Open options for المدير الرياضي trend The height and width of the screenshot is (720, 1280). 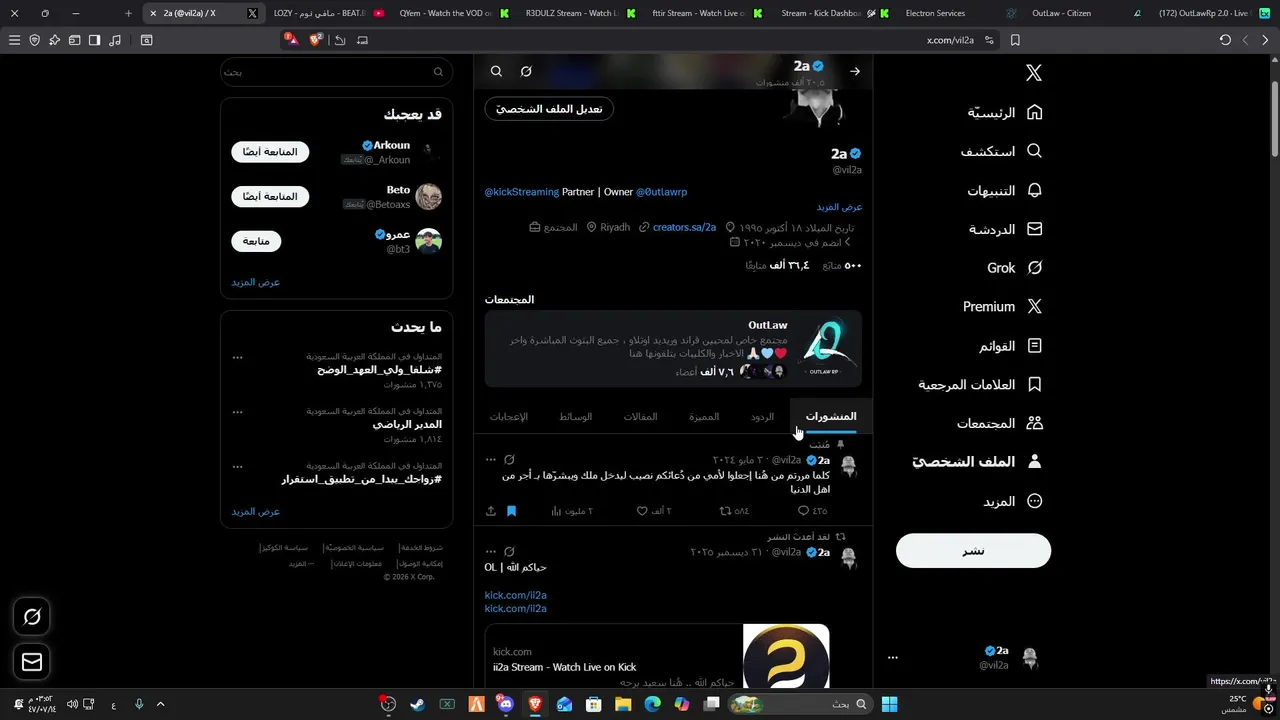237,412
